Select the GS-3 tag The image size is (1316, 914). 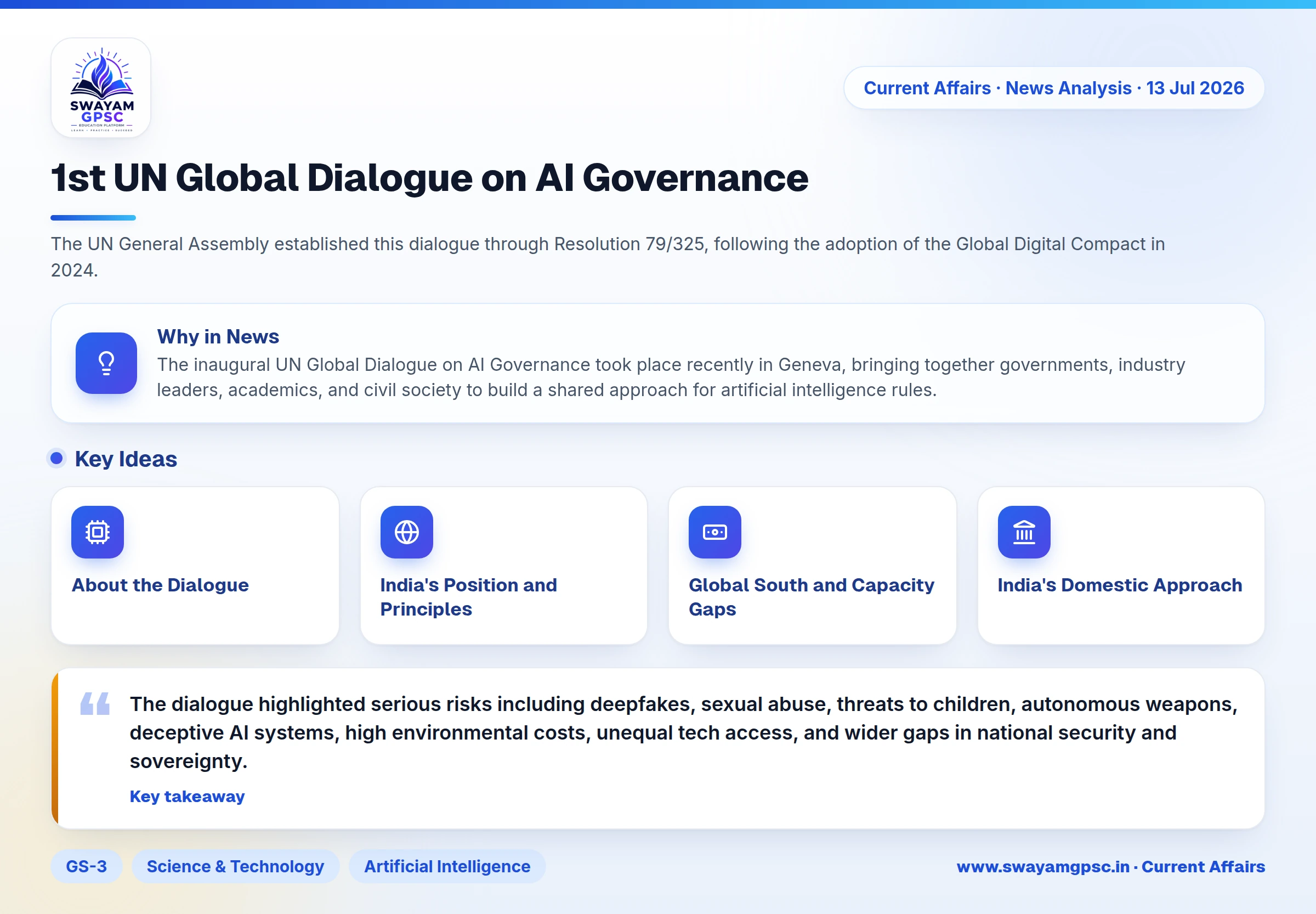click(x=87, y=866)
